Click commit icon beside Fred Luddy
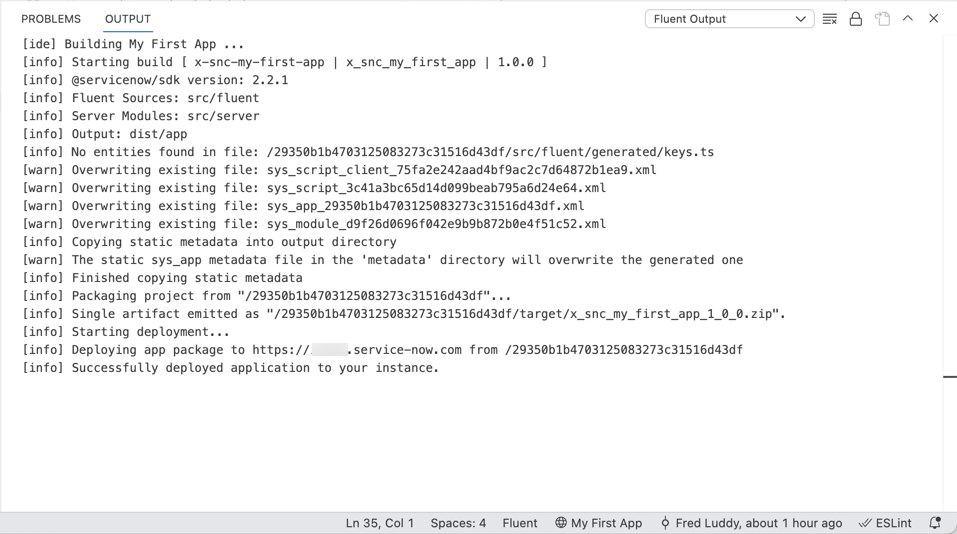The height and width of the screenshot is (534, 957). (x=665, y=523)
